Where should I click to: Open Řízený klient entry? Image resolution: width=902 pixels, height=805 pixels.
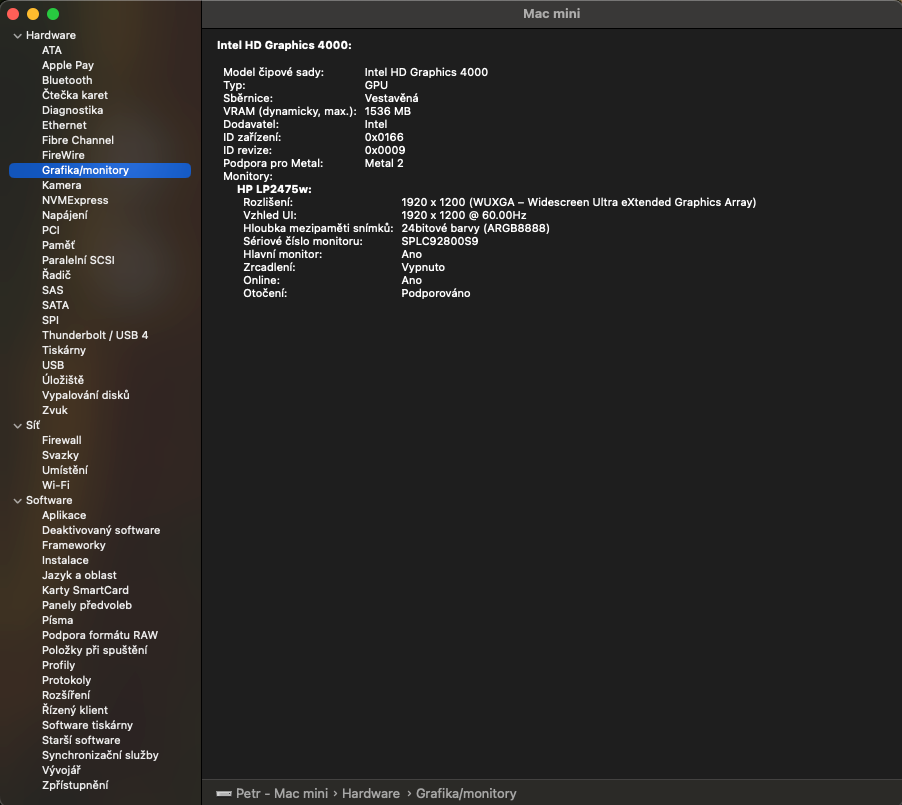(x=75, y=710)
